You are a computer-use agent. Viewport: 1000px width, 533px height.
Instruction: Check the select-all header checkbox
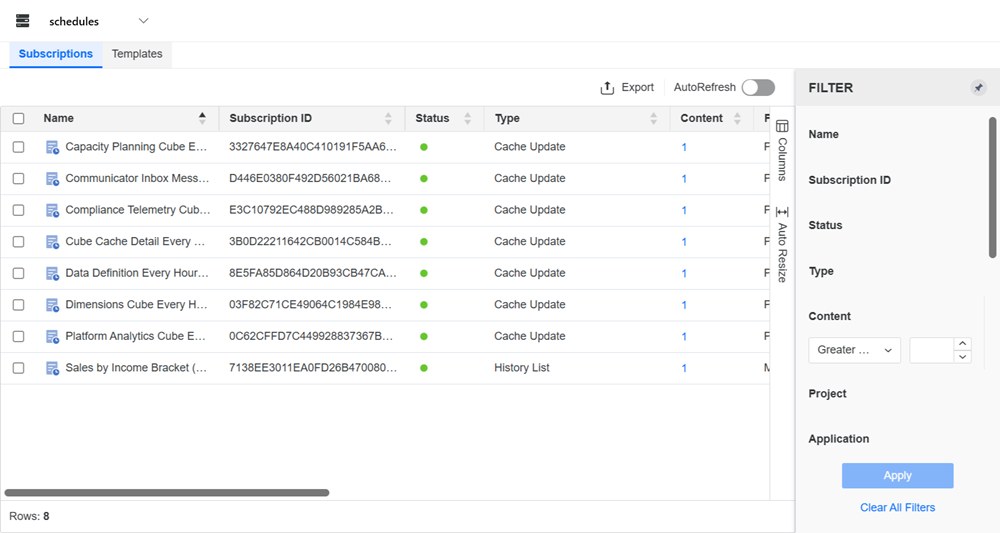[x=19, y=118]
